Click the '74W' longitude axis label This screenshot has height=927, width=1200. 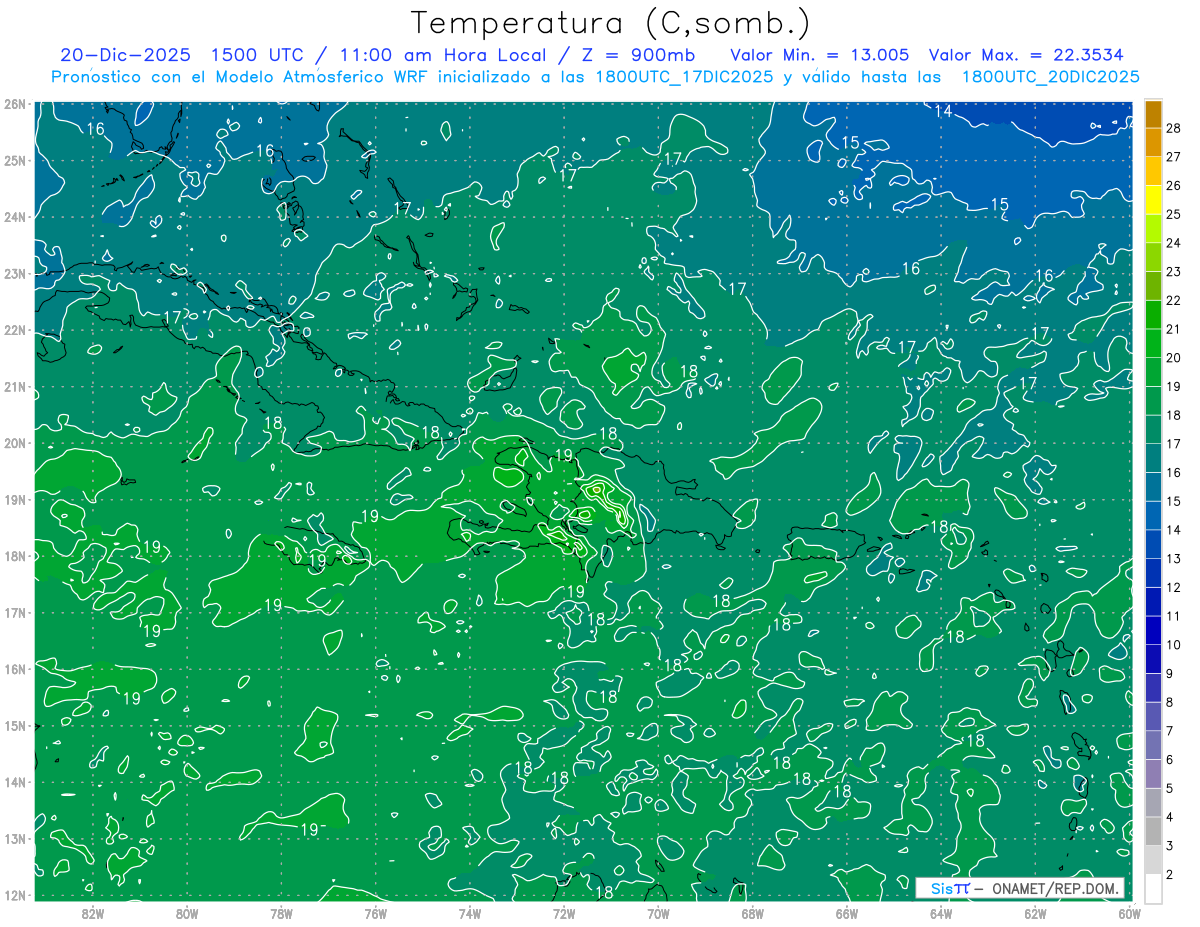(x=469, y=913)
